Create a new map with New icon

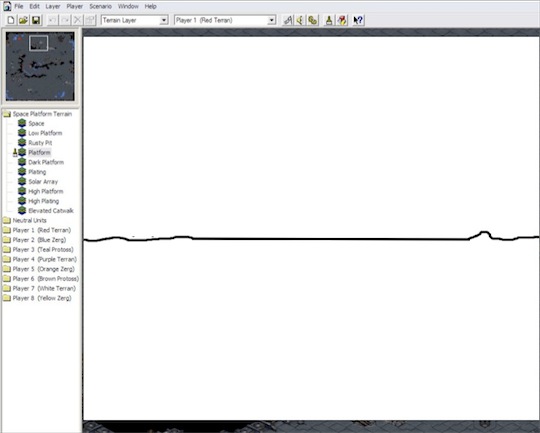pos(11,20)
